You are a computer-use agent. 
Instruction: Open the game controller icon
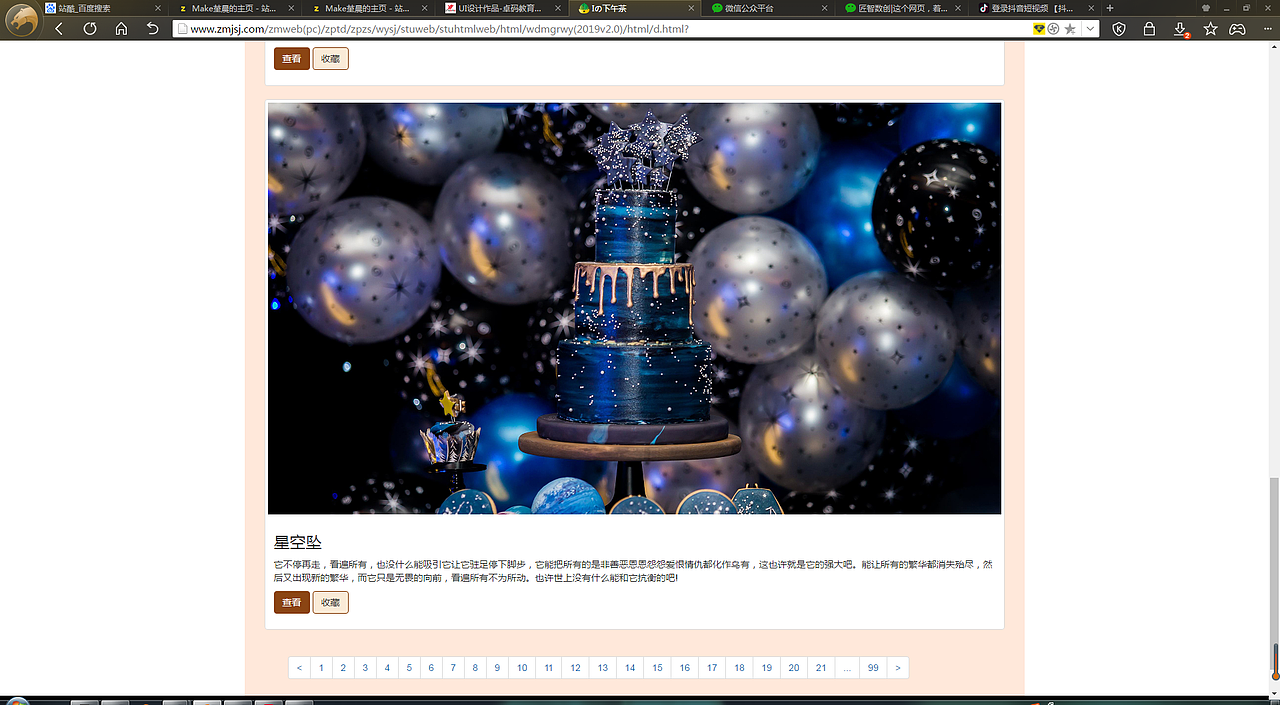(1238, 29)
